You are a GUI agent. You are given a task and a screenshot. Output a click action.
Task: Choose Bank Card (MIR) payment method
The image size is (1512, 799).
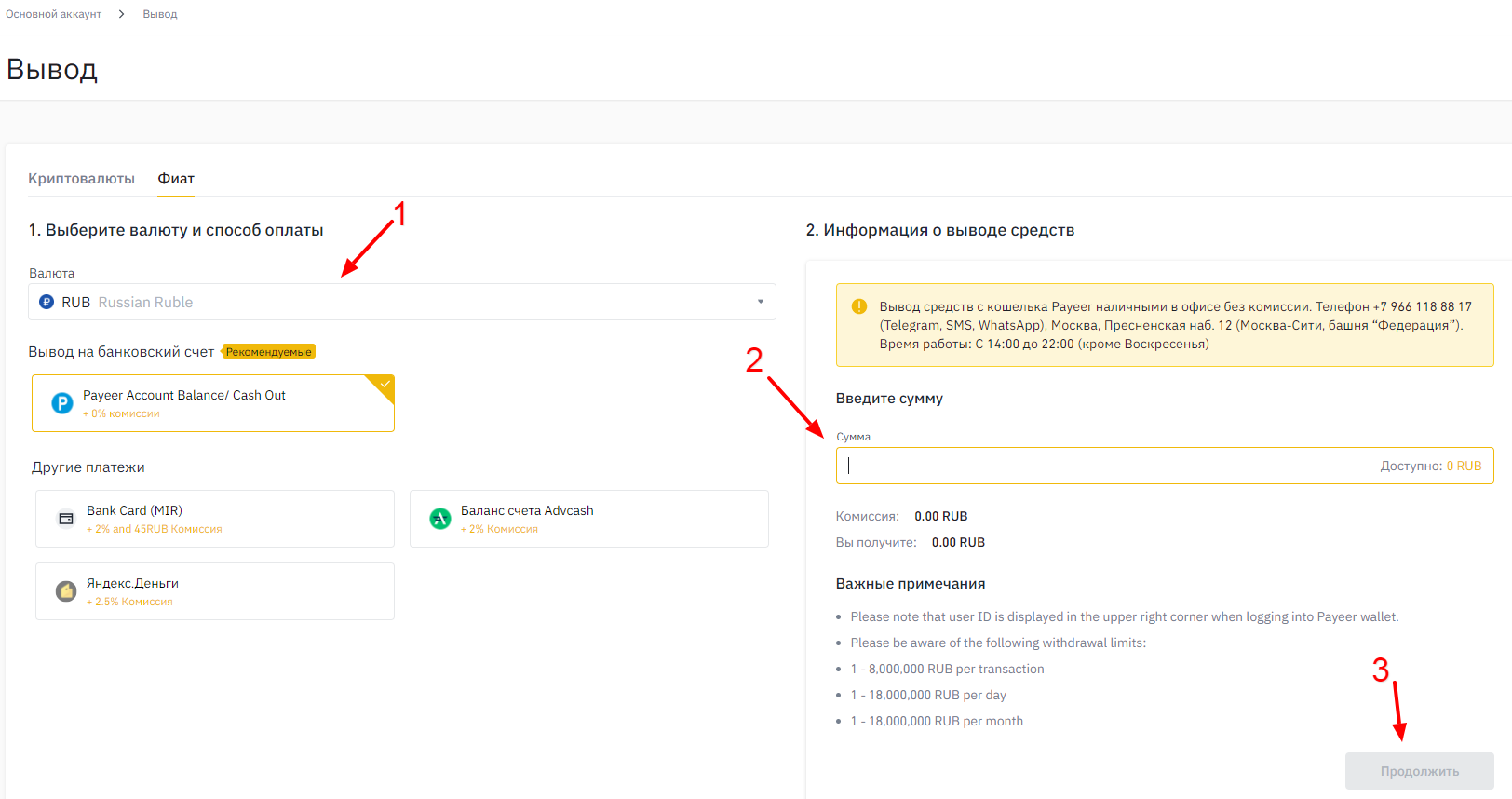pos(214,519)
